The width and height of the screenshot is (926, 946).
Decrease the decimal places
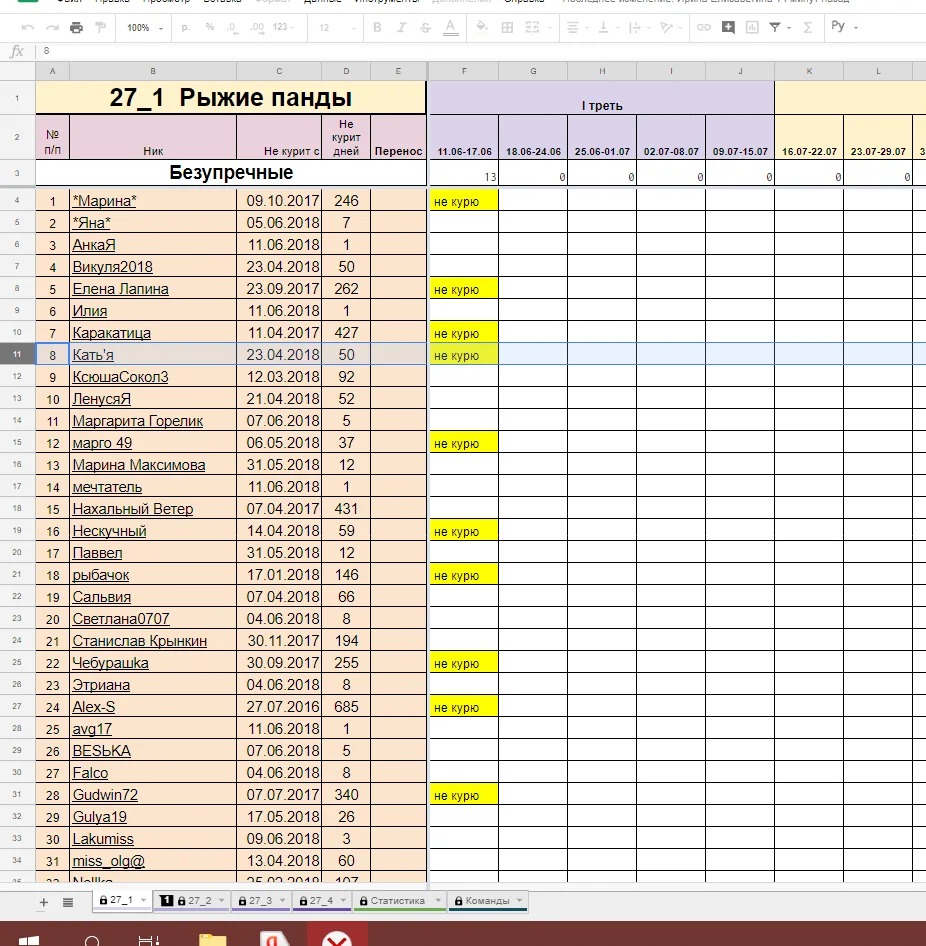click(x=232, y=28)
